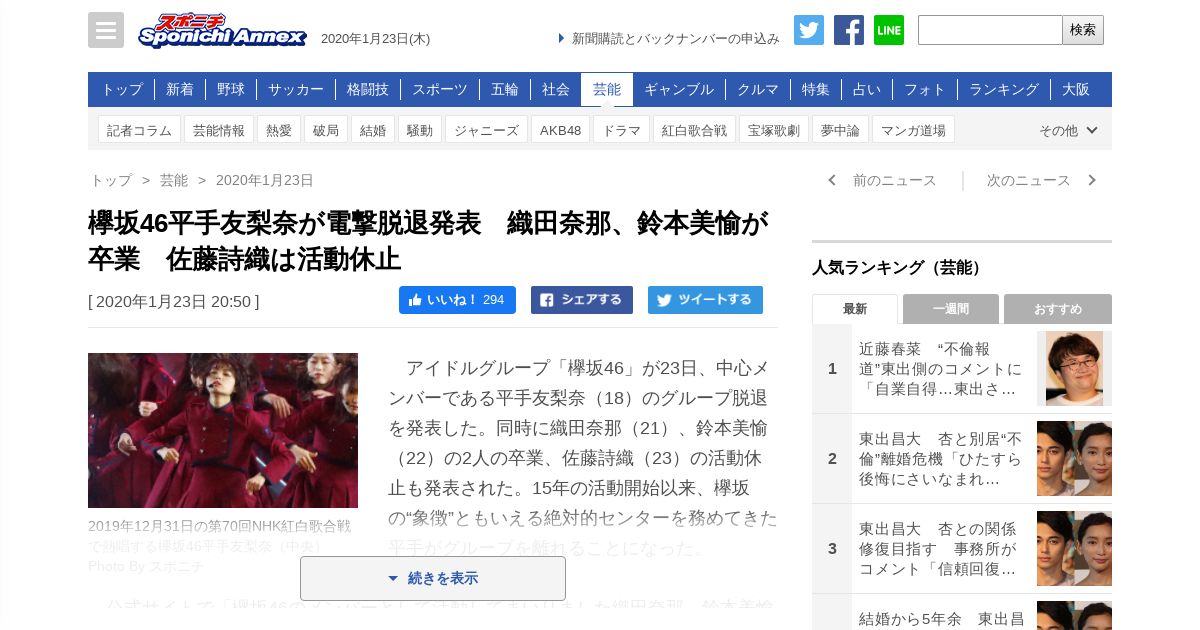Open 特集 navigation item
Image resolution: width=1200 pixels, height=630 pixels.
(816, 89)
